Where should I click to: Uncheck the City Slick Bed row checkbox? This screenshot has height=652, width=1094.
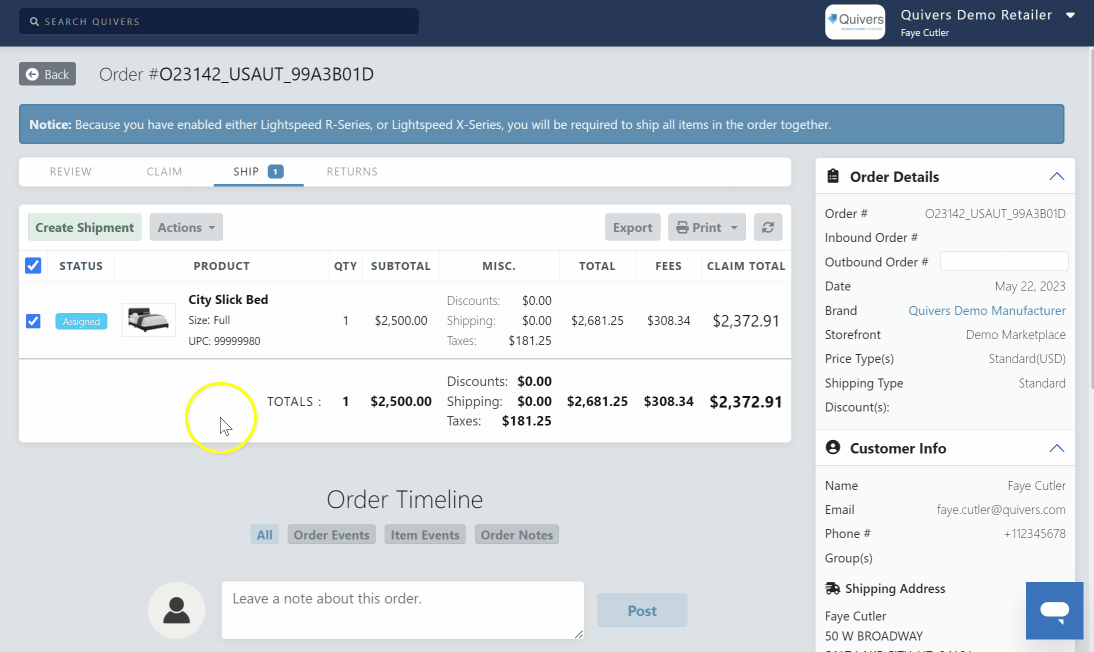click(x=33, y=321)
